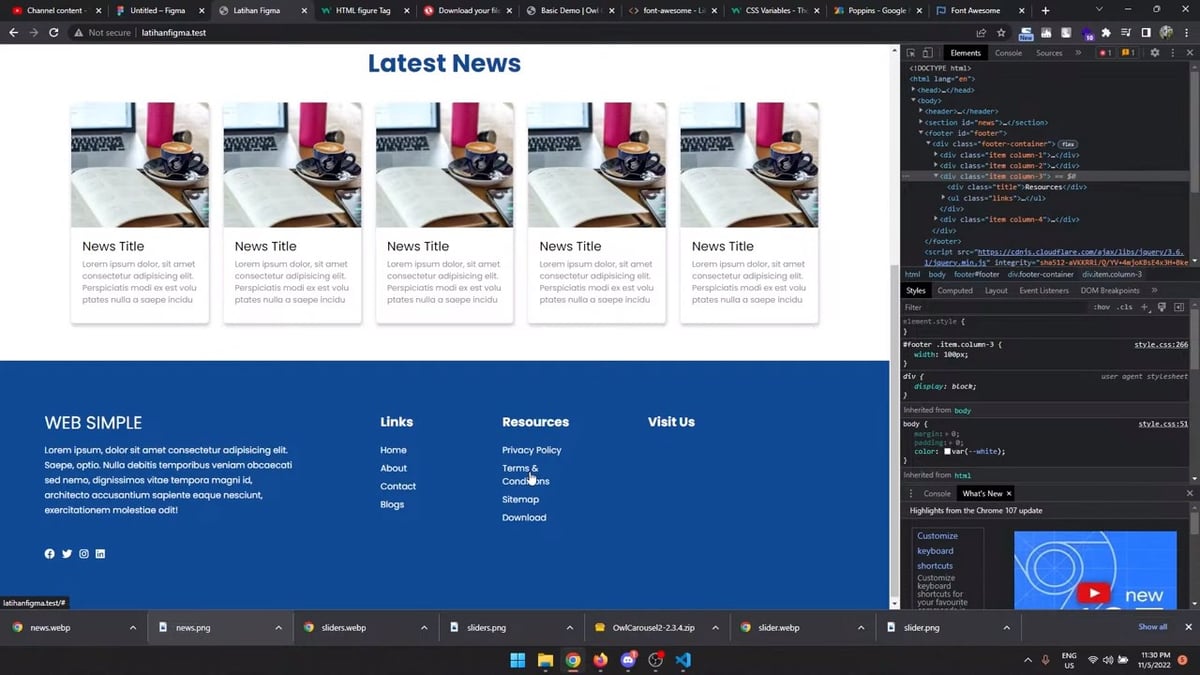Open Visual Studio Code from taskbar
Screen dimensions: 1200x675
click(x=683, y=660)
